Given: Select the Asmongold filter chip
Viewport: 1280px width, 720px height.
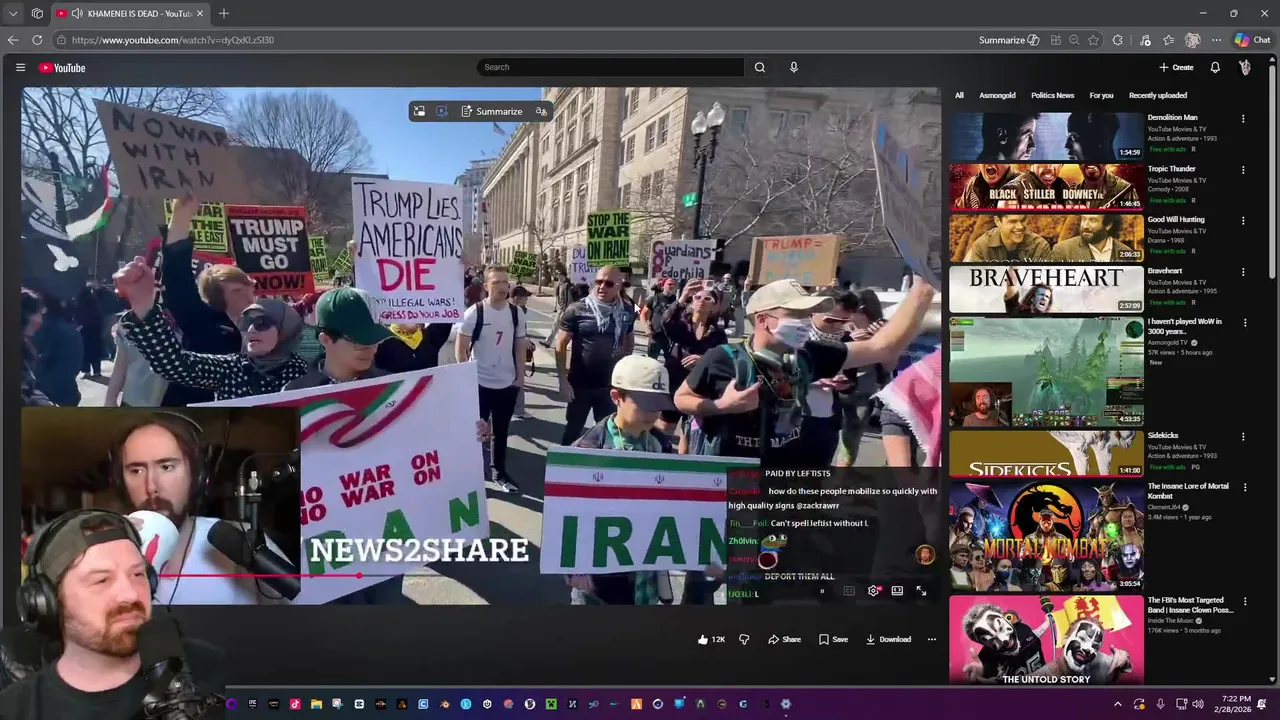Looking at the screenshot, I should click(997, 95).
